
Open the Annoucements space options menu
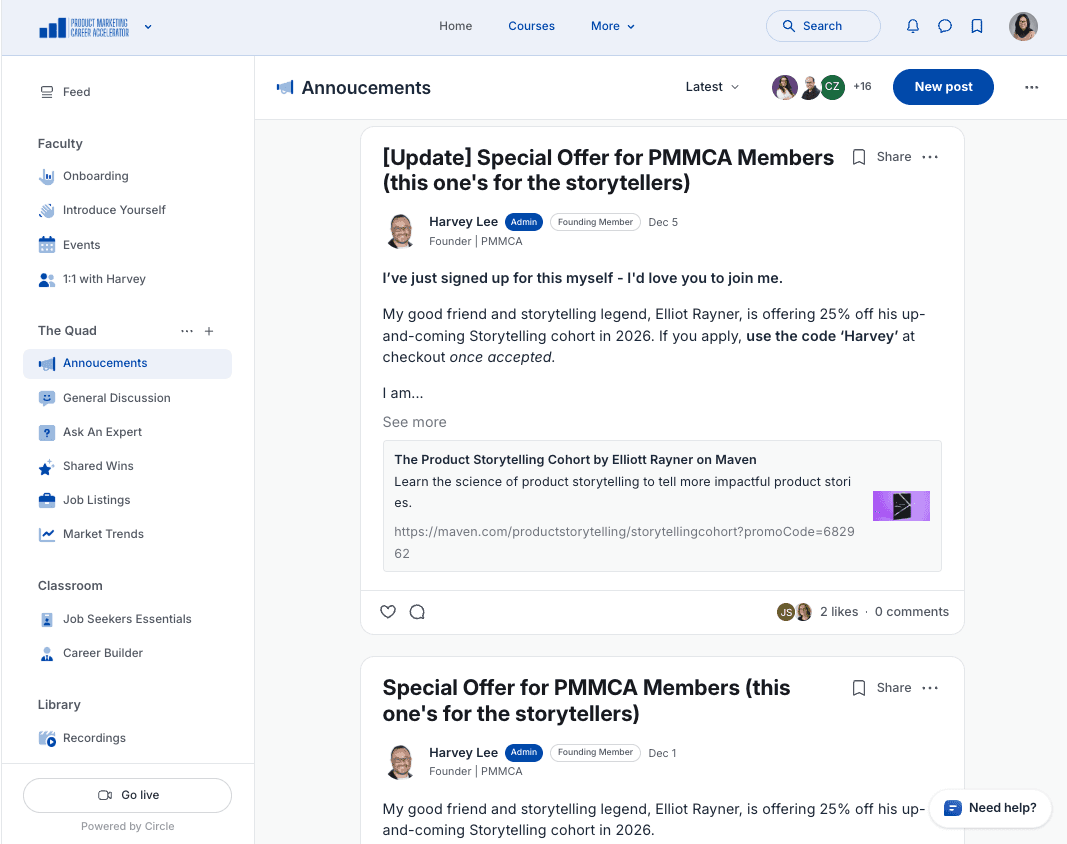(1031, 87)
